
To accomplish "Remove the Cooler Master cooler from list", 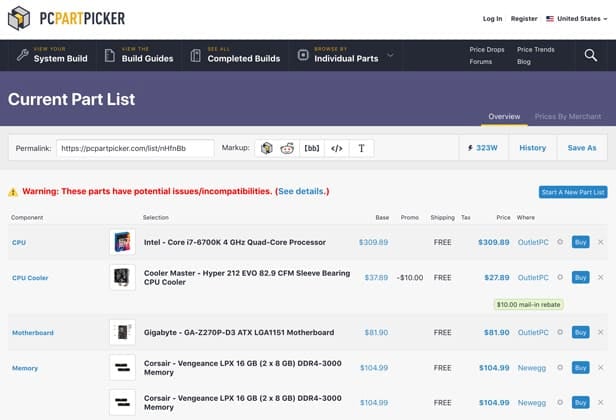I will 601,277.
